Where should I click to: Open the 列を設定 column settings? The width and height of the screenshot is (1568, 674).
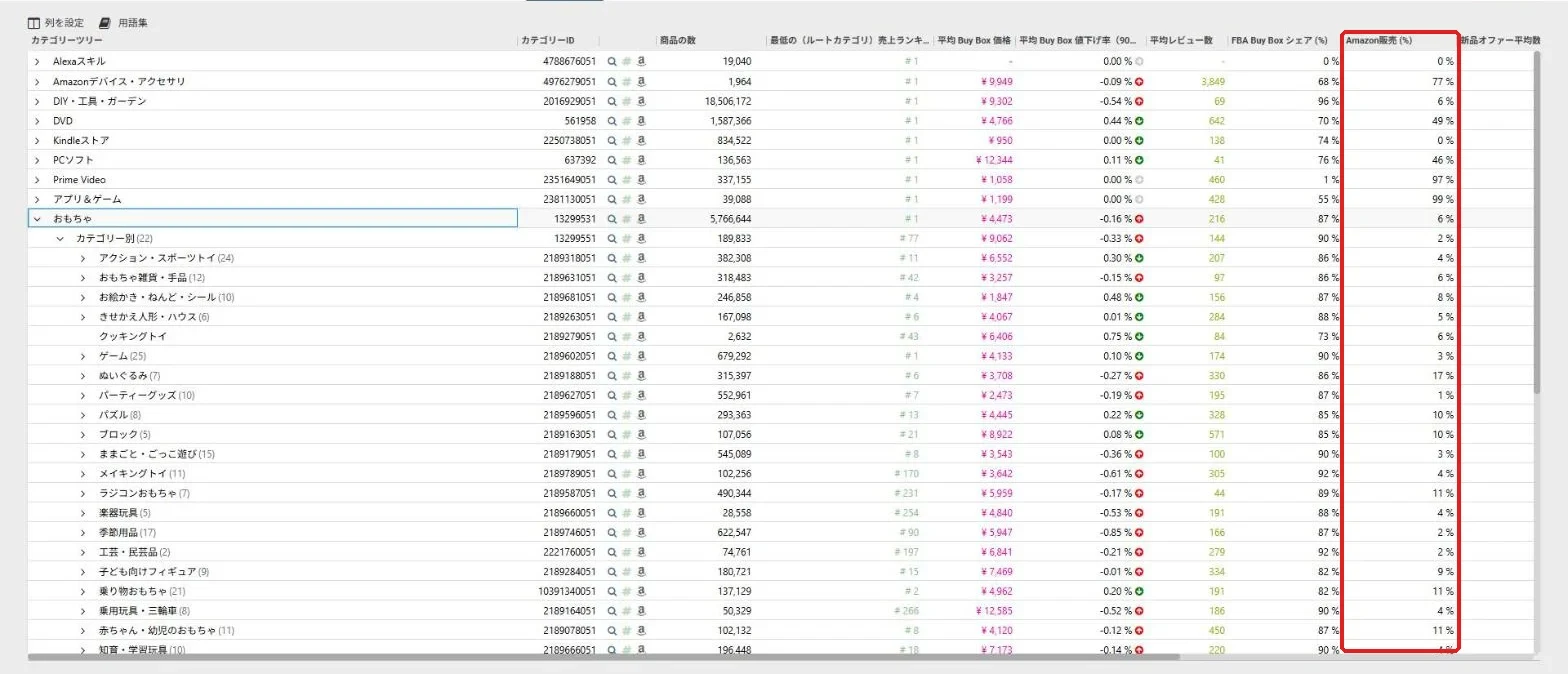point(56,22)
